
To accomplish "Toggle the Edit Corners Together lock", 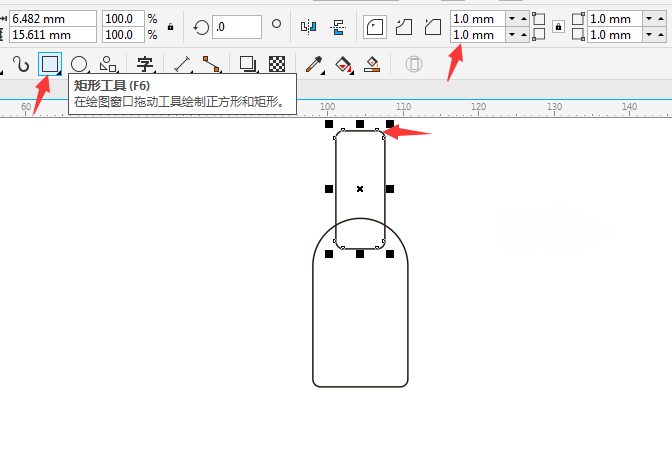I will [558, 27].
